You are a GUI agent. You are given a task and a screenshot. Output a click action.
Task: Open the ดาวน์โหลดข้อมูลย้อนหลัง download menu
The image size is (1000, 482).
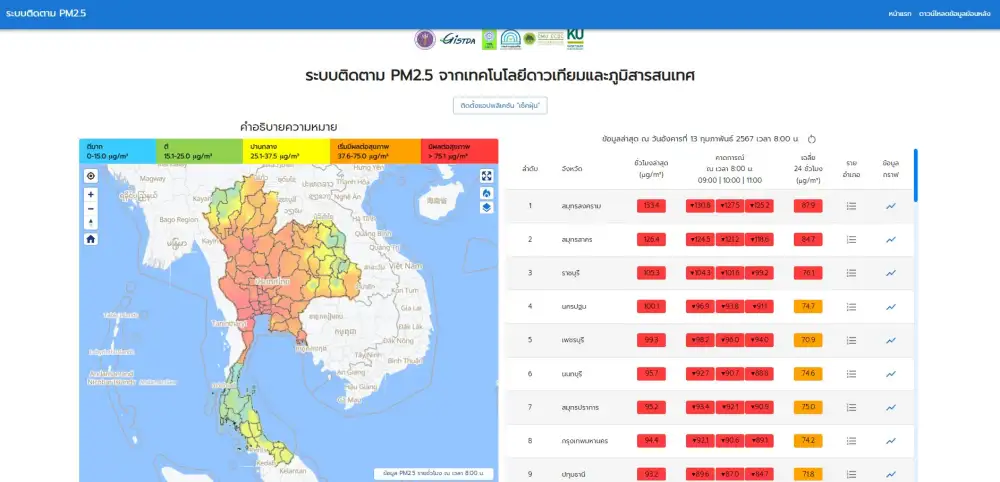point(955,14)
